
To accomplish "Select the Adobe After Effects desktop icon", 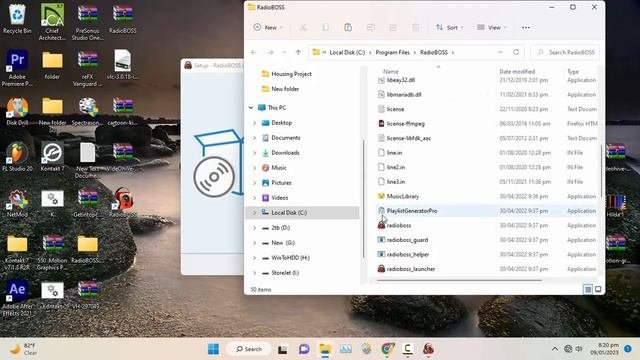I will point(17,298).
